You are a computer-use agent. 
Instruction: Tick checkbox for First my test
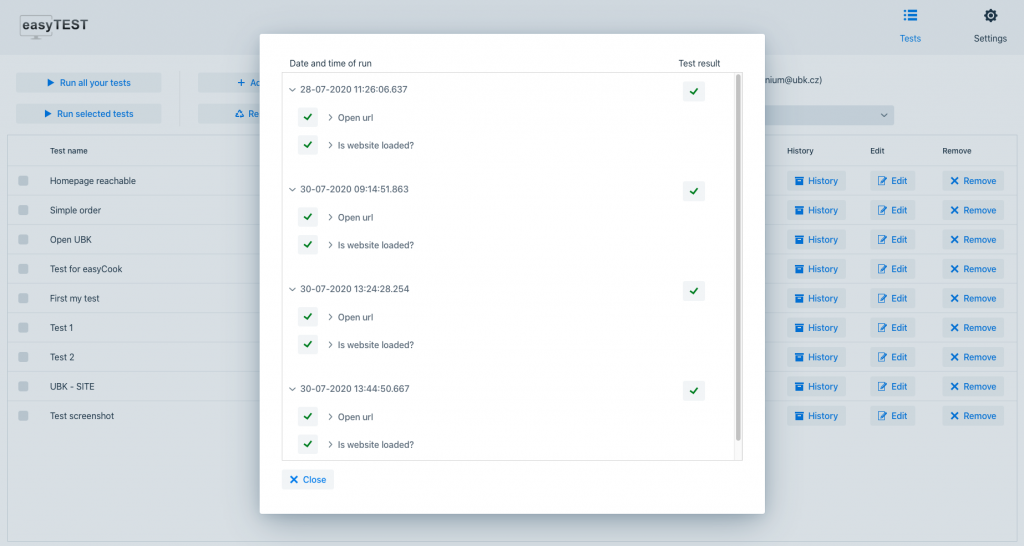click(x=24, y=298)
